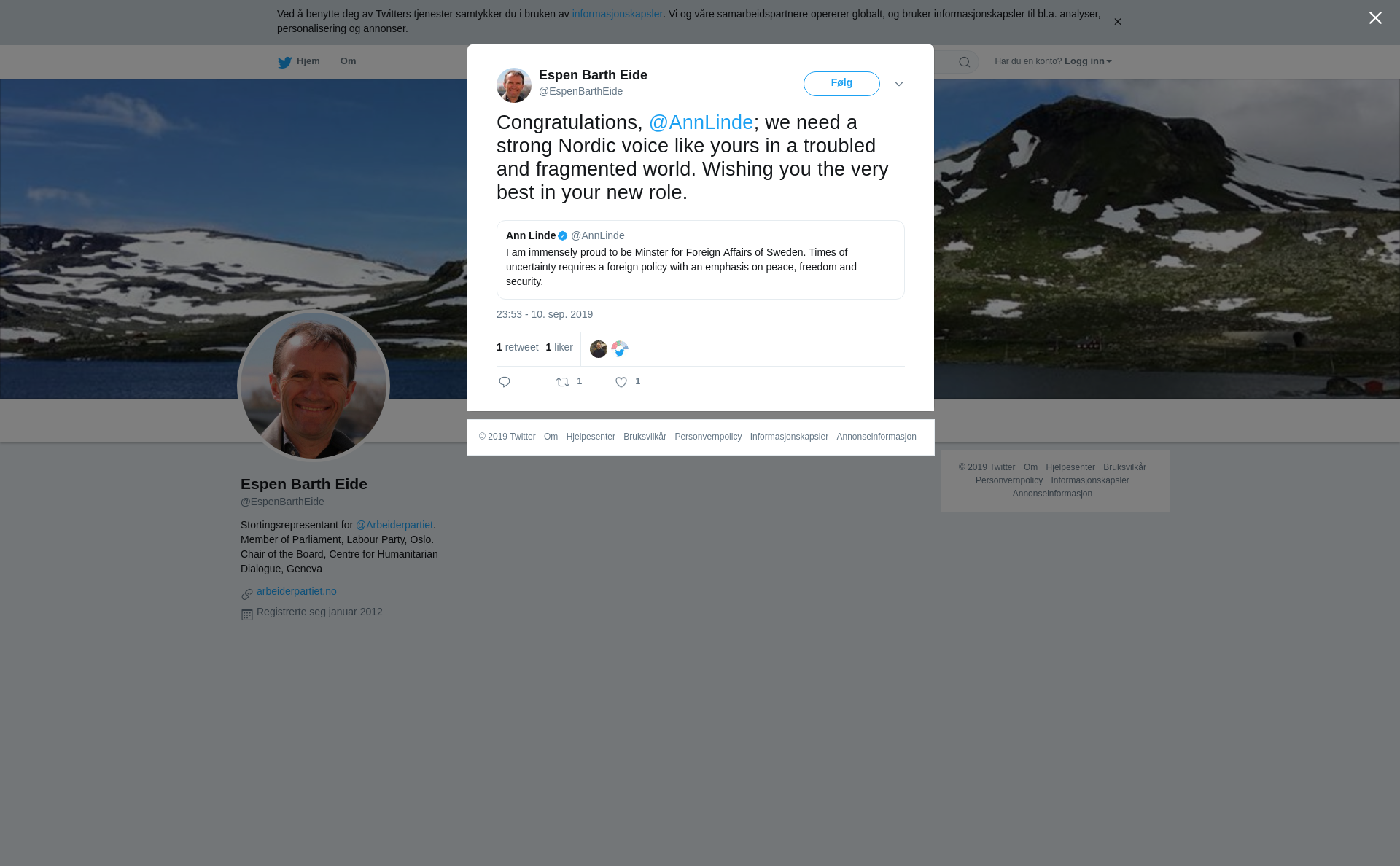Click the Twitter bird Hjem icon
The image size is (1400, 866).
click(284, 62)
